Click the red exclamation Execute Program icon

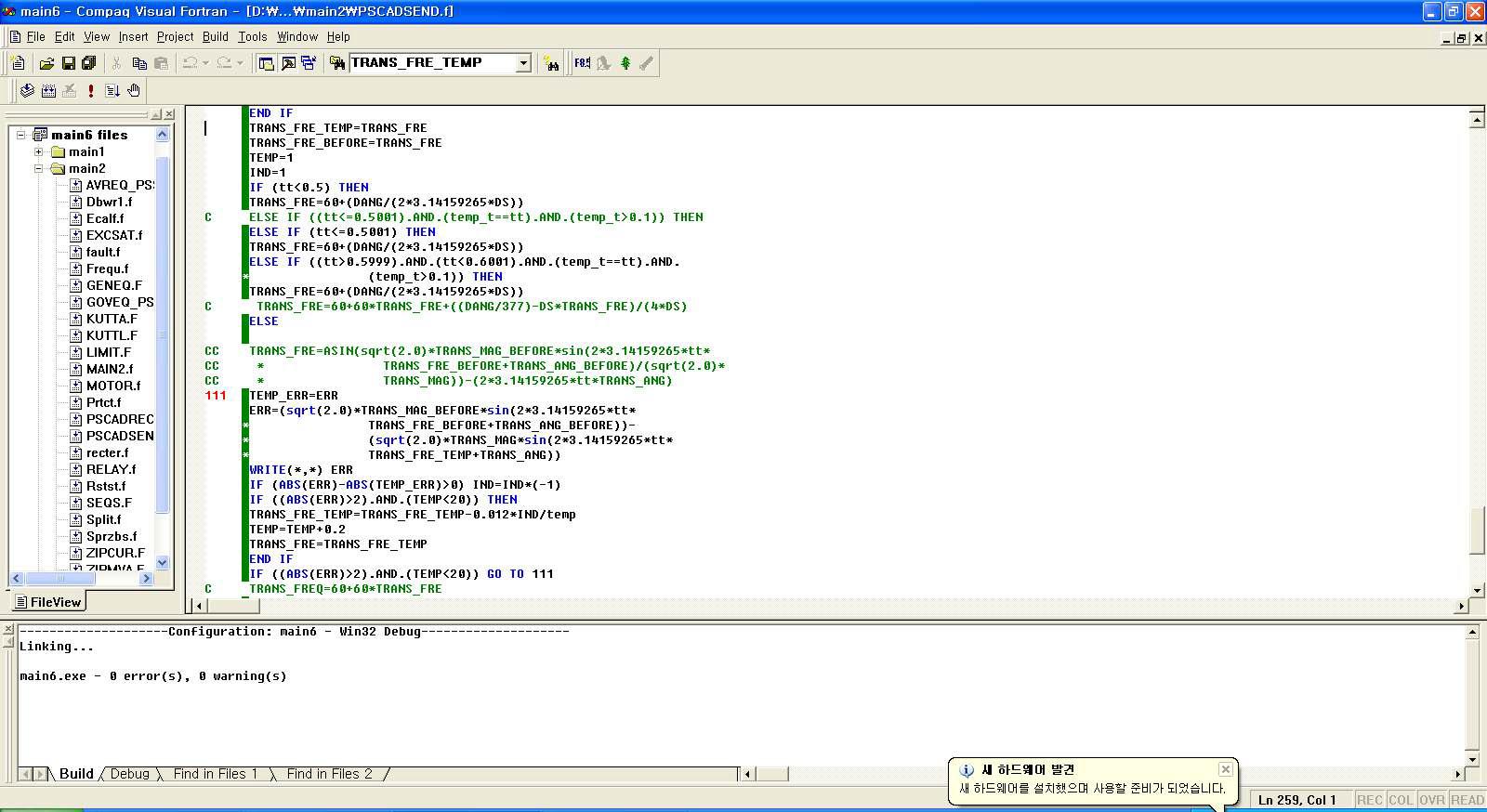[91, 90]
